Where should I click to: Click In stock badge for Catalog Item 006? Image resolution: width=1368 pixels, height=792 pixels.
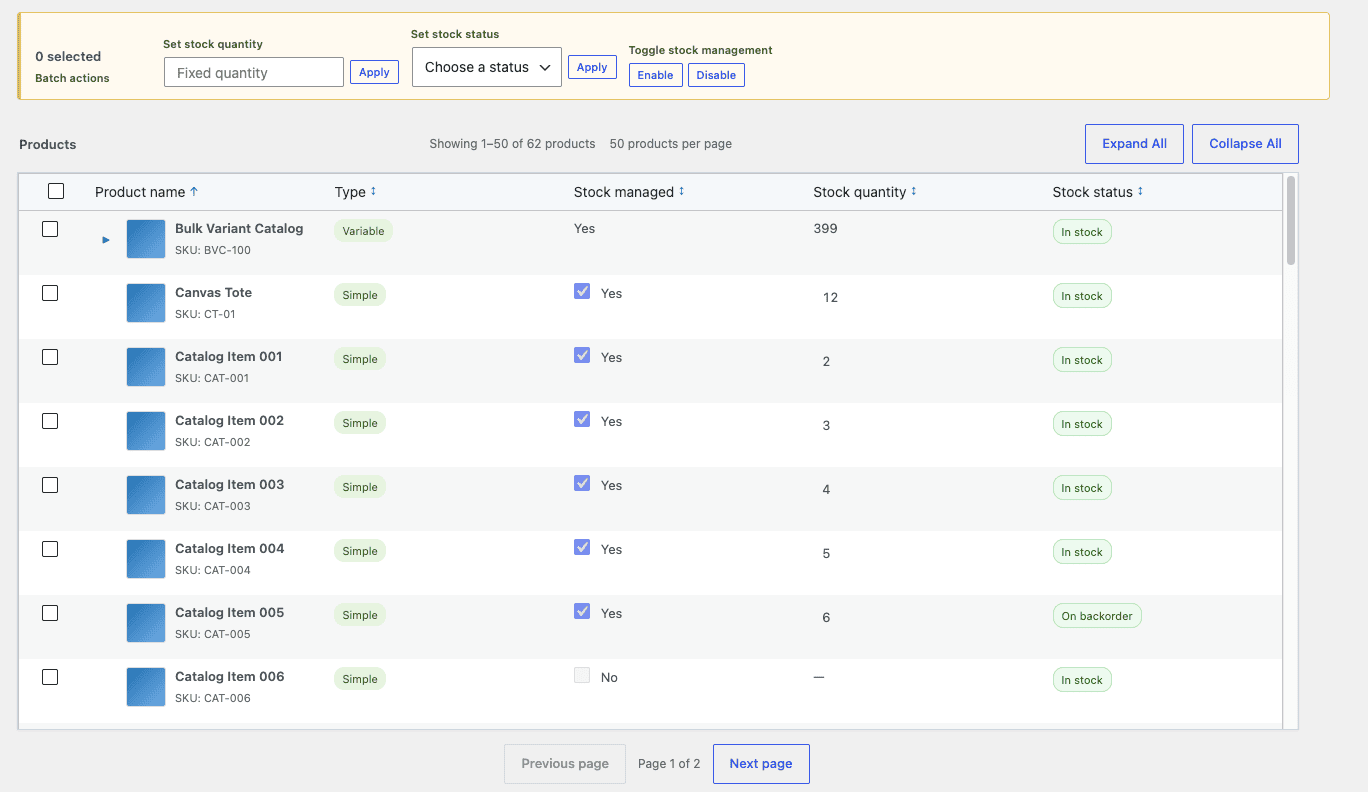pyautogui.click(x=1082, y=680)
